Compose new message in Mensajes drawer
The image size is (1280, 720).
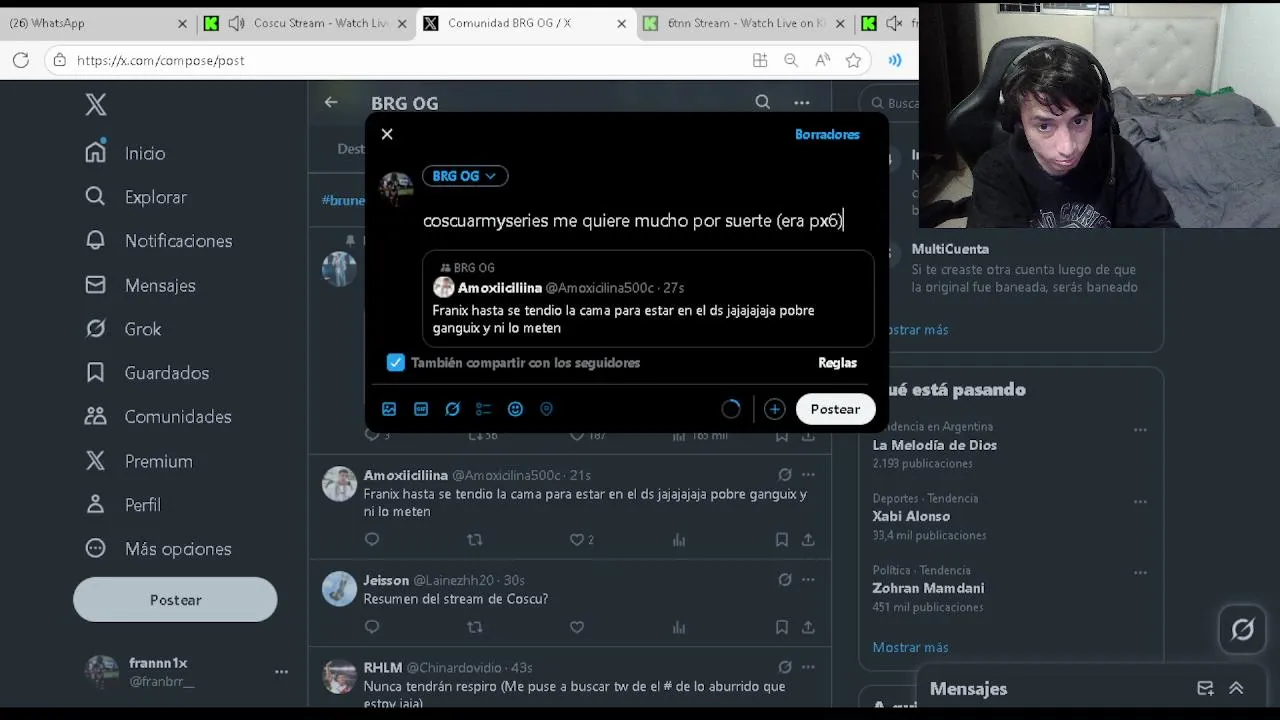pyautogui.click(x=1205, y=688)
